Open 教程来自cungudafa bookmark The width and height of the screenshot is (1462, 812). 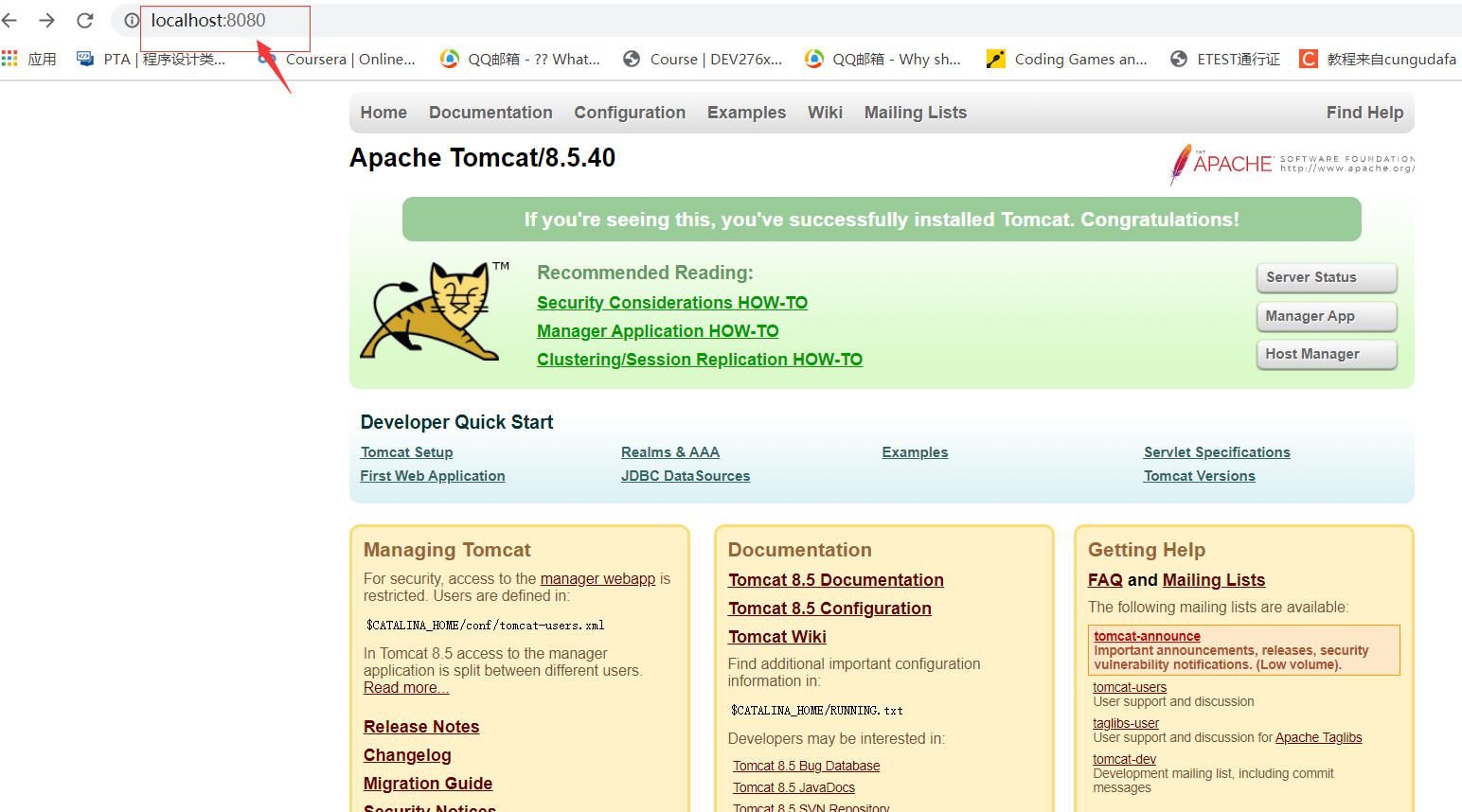[x=1378, y=59]
